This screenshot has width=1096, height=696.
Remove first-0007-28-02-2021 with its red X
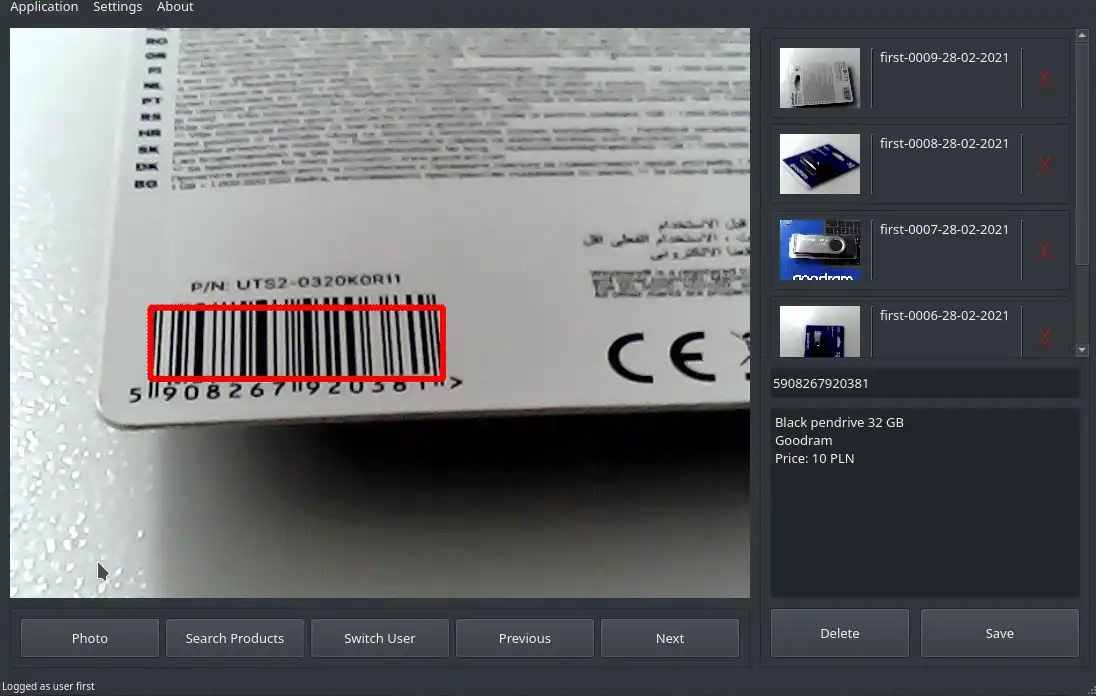coord(1044,251)
